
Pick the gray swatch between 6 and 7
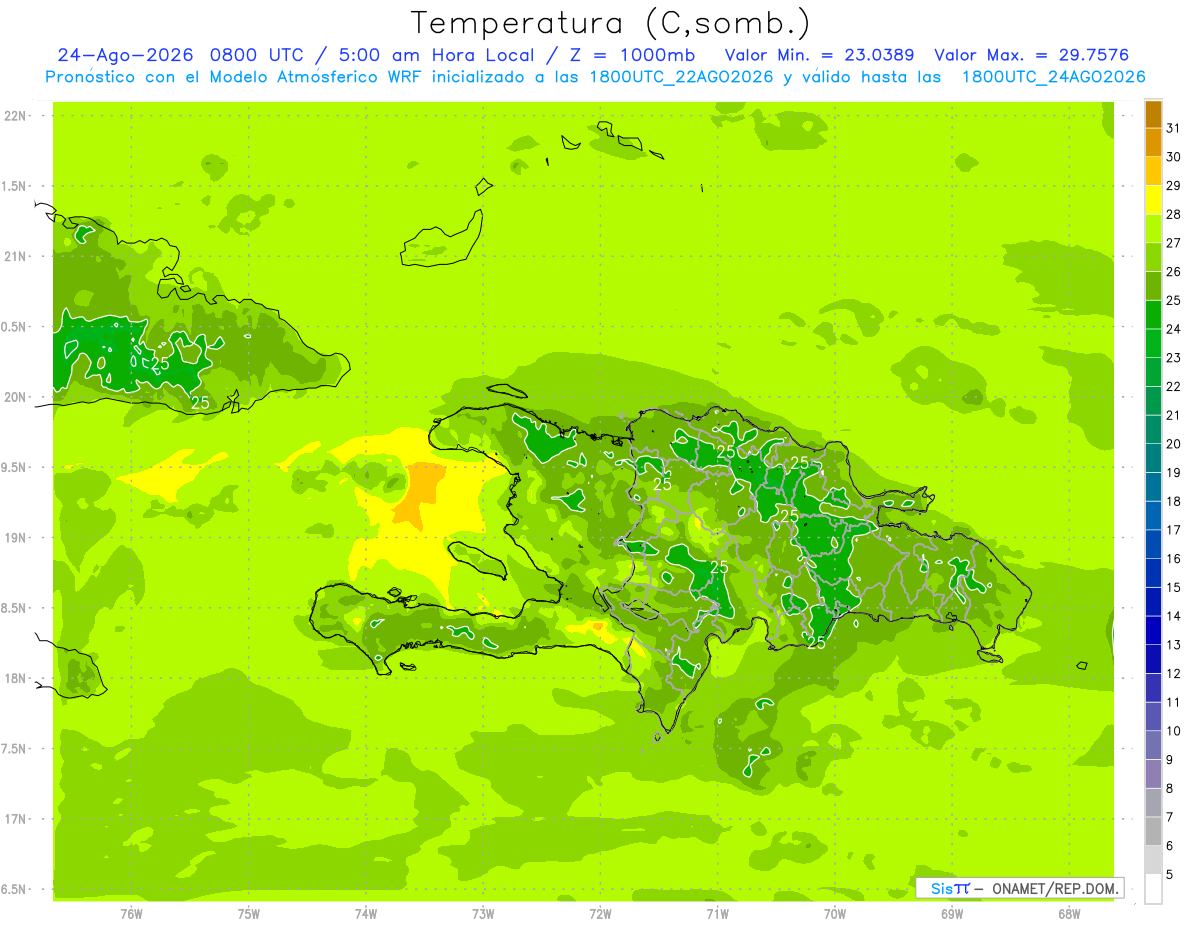pos(1153,831)
